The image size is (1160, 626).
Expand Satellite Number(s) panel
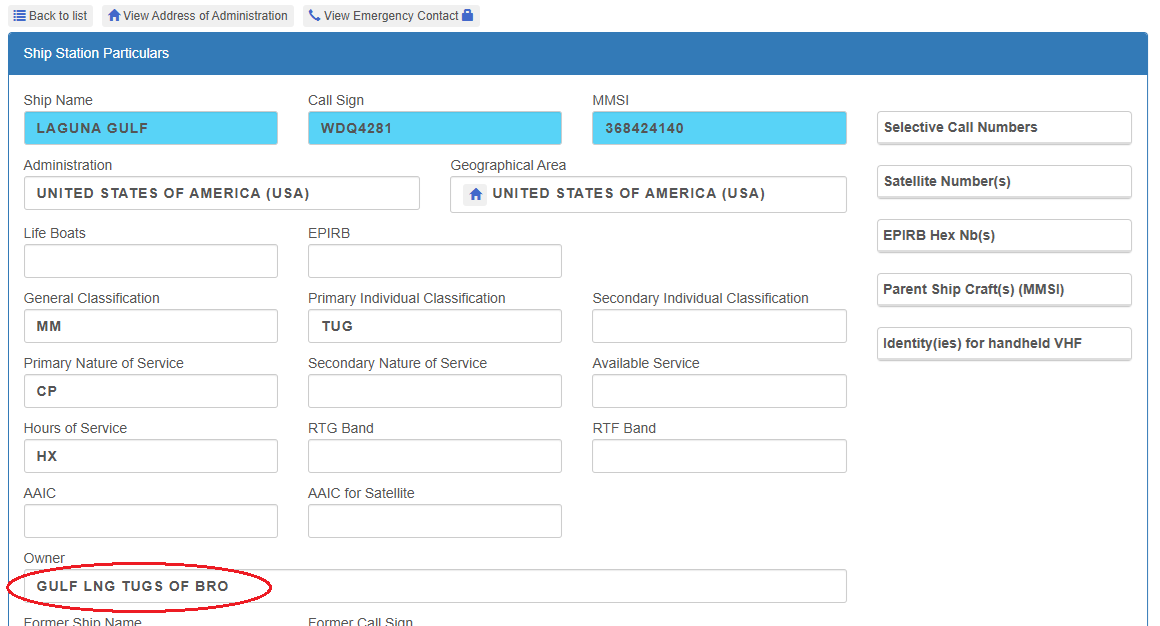tap(1004, 182)
